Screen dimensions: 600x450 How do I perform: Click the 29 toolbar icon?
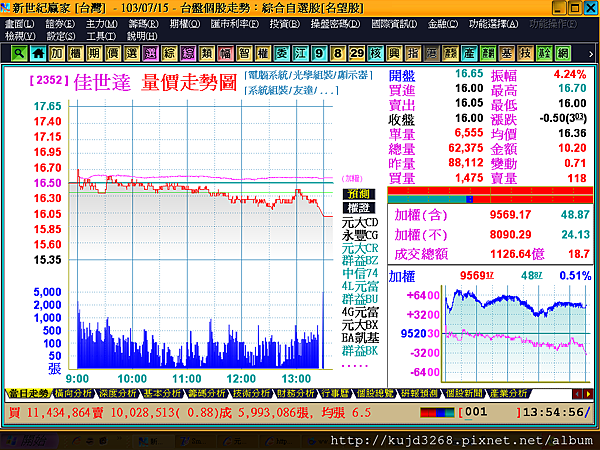pos(356,53)
